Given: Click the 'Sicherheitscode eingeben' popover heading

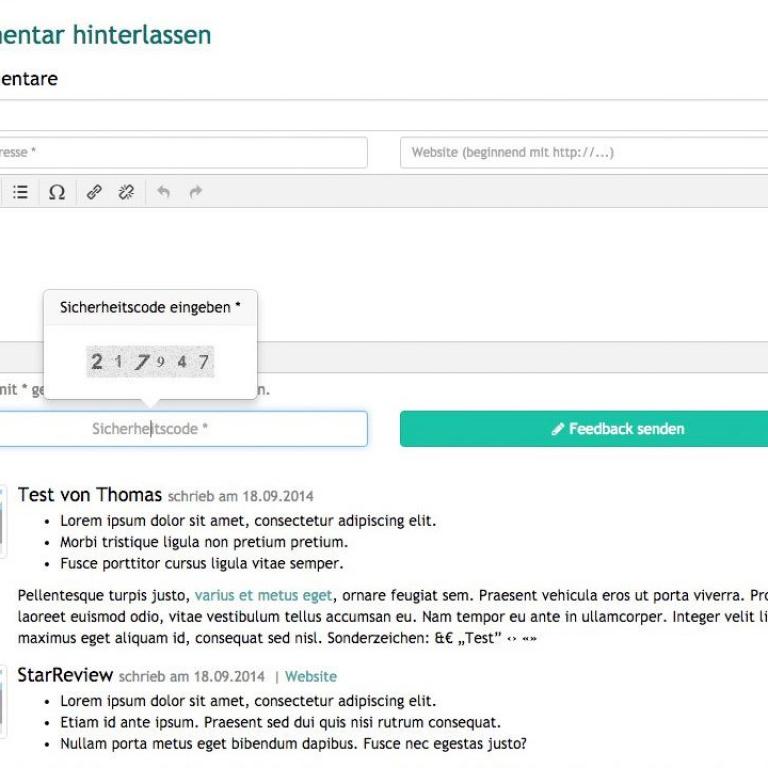Looking at the screenshot, I should (x=150, y=308).
